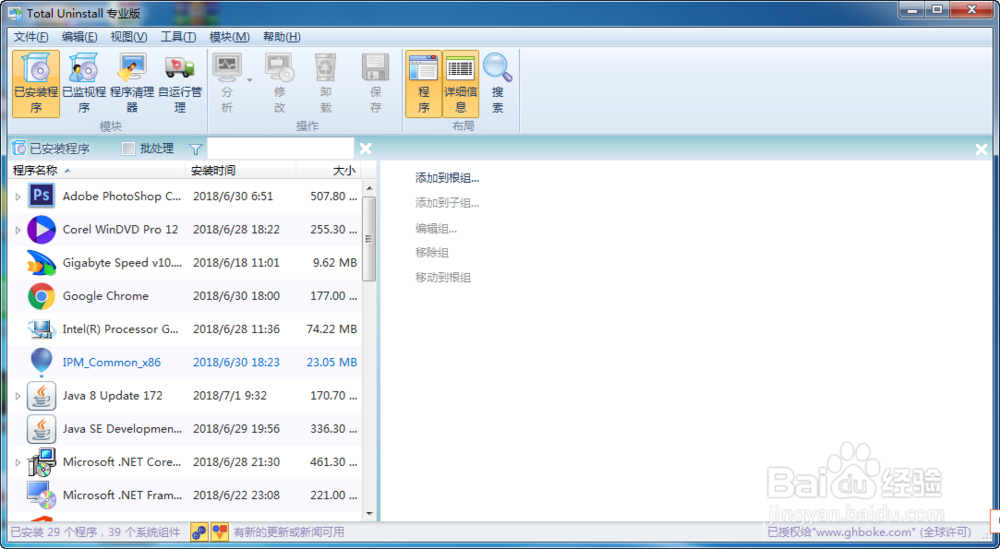Screen dimensions: 1000x549
Task: Expand the Adobe PhotoShop entry
Action: (x=18, y=197)
